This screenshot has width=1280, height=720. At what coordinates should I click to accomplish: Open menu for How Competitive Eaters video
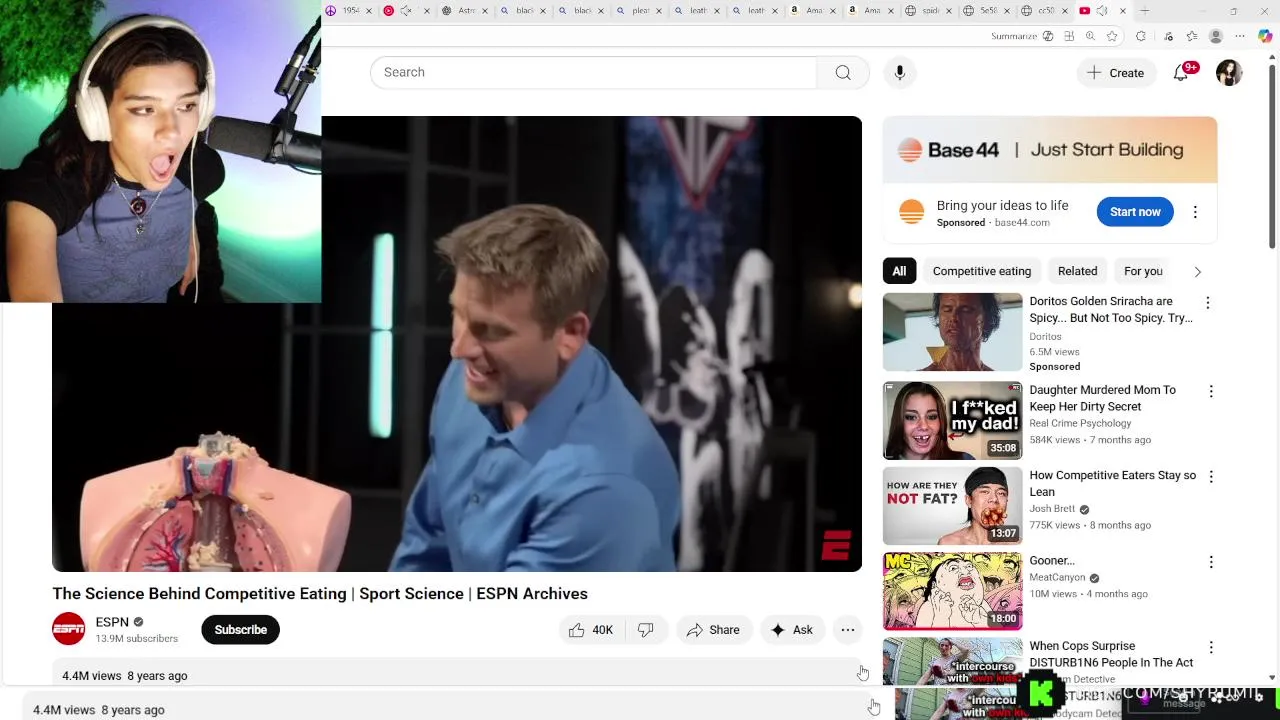(x=1211, y=478)
